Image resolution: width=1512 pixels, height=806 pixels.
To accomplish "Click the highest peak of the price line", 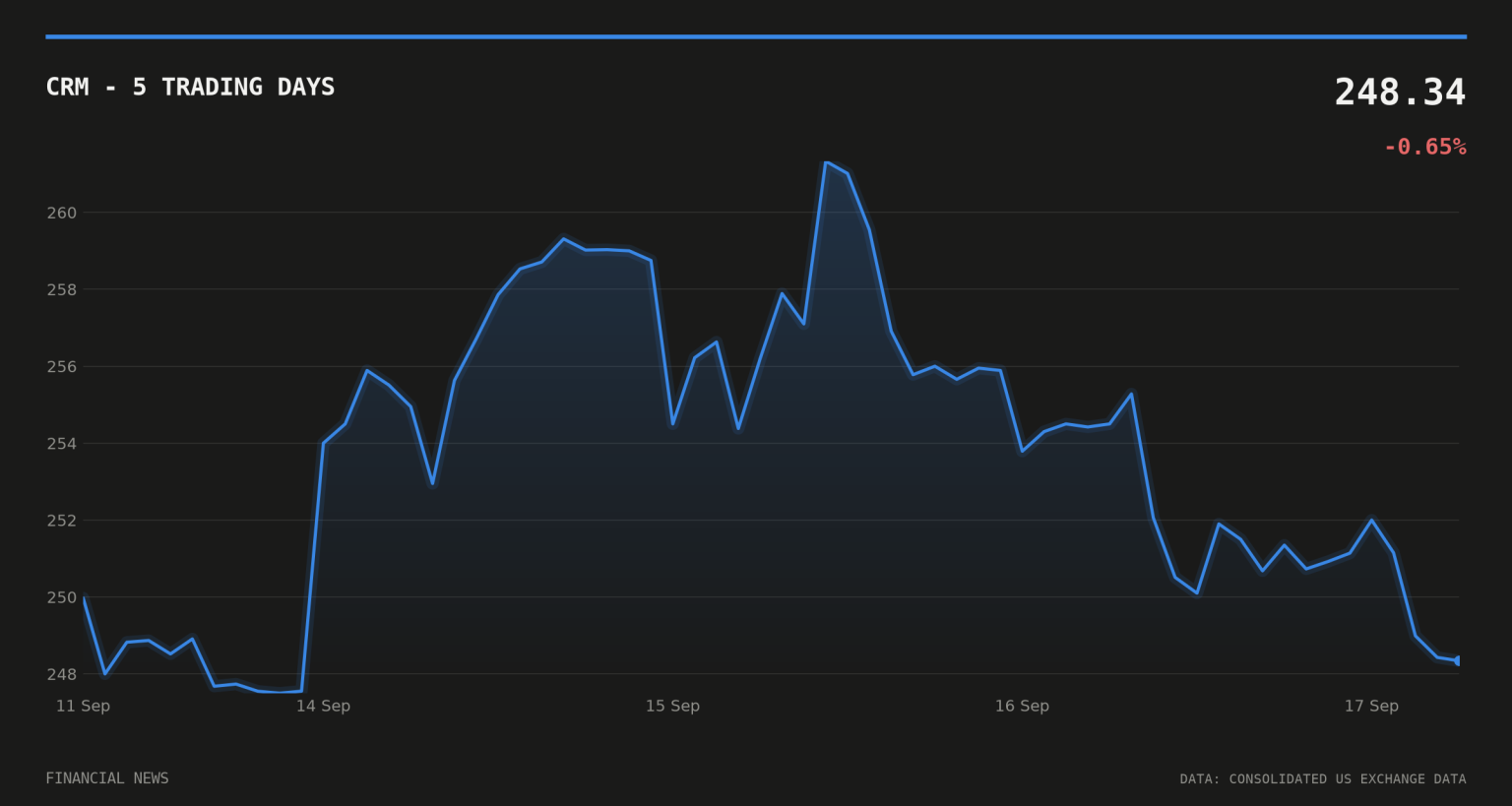I will tap(827, 162).
